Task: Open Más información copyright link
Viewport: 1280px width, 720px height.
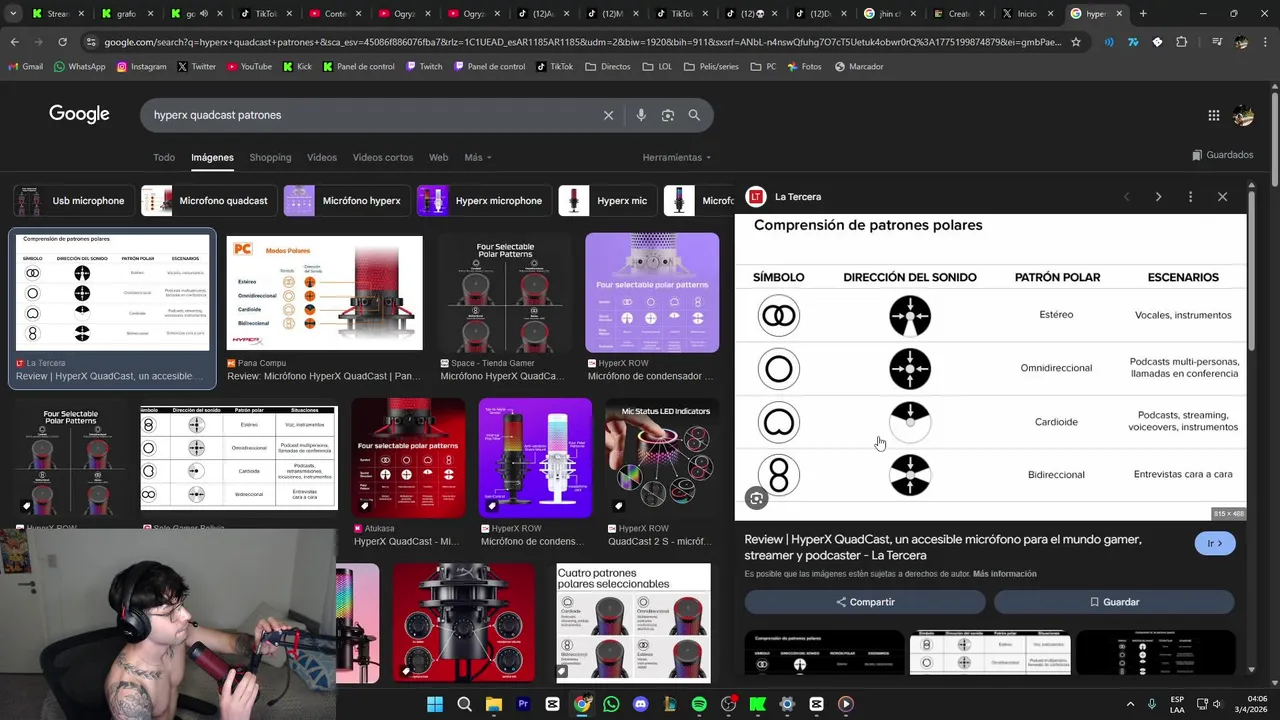Action: point(1004,574)
